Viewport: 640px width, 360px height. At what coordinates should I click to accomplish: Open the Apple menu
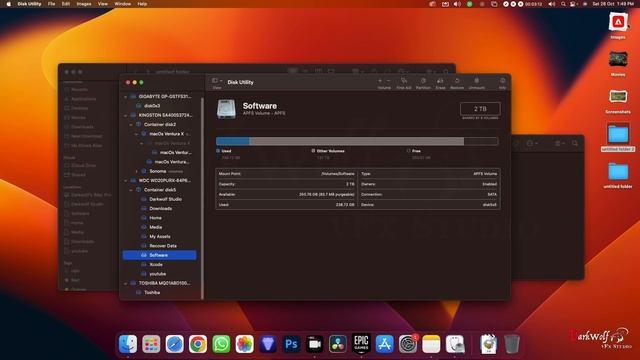(8, 4)
